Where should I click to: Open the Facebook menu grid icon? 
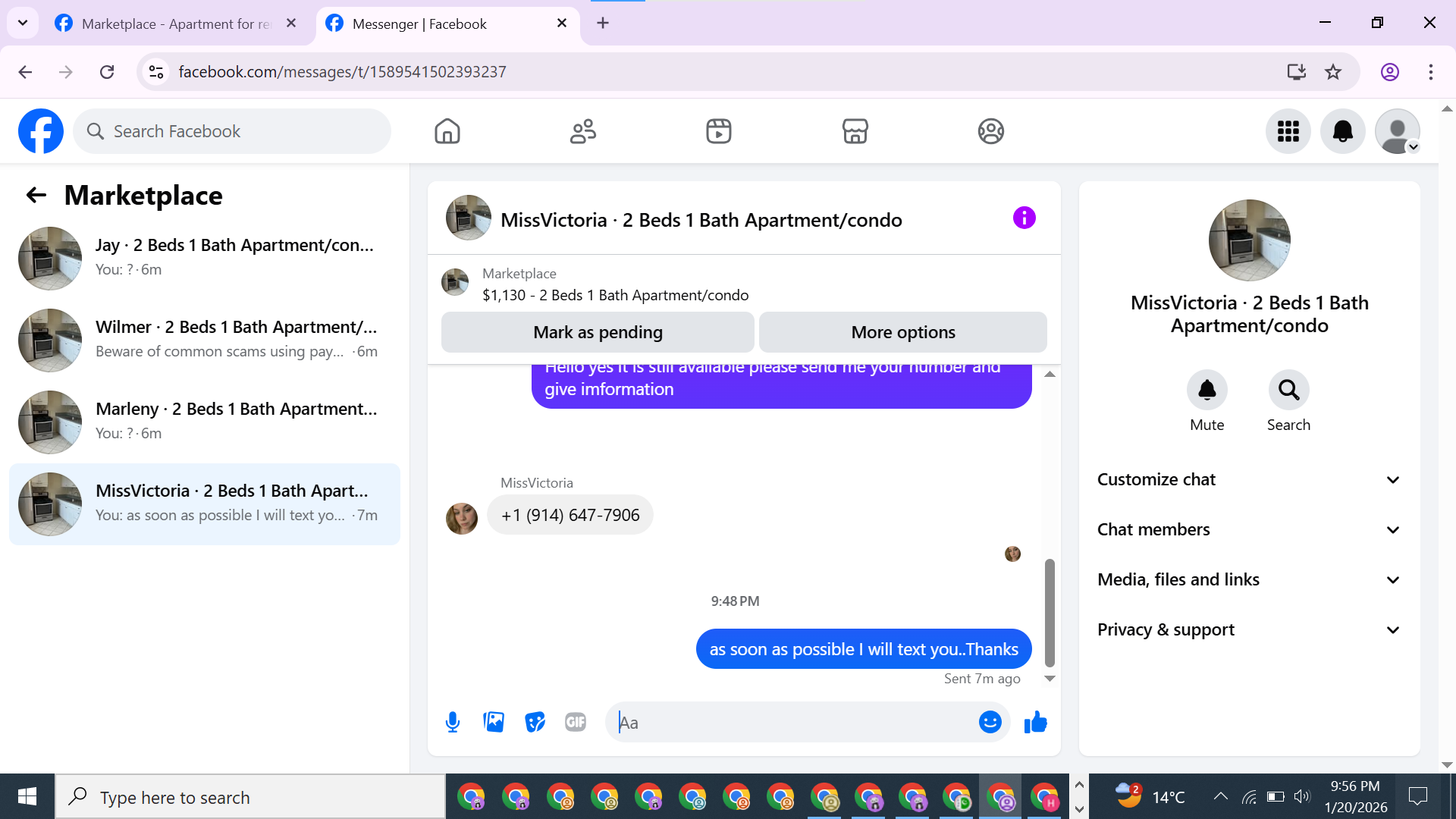pos(1288,131)
